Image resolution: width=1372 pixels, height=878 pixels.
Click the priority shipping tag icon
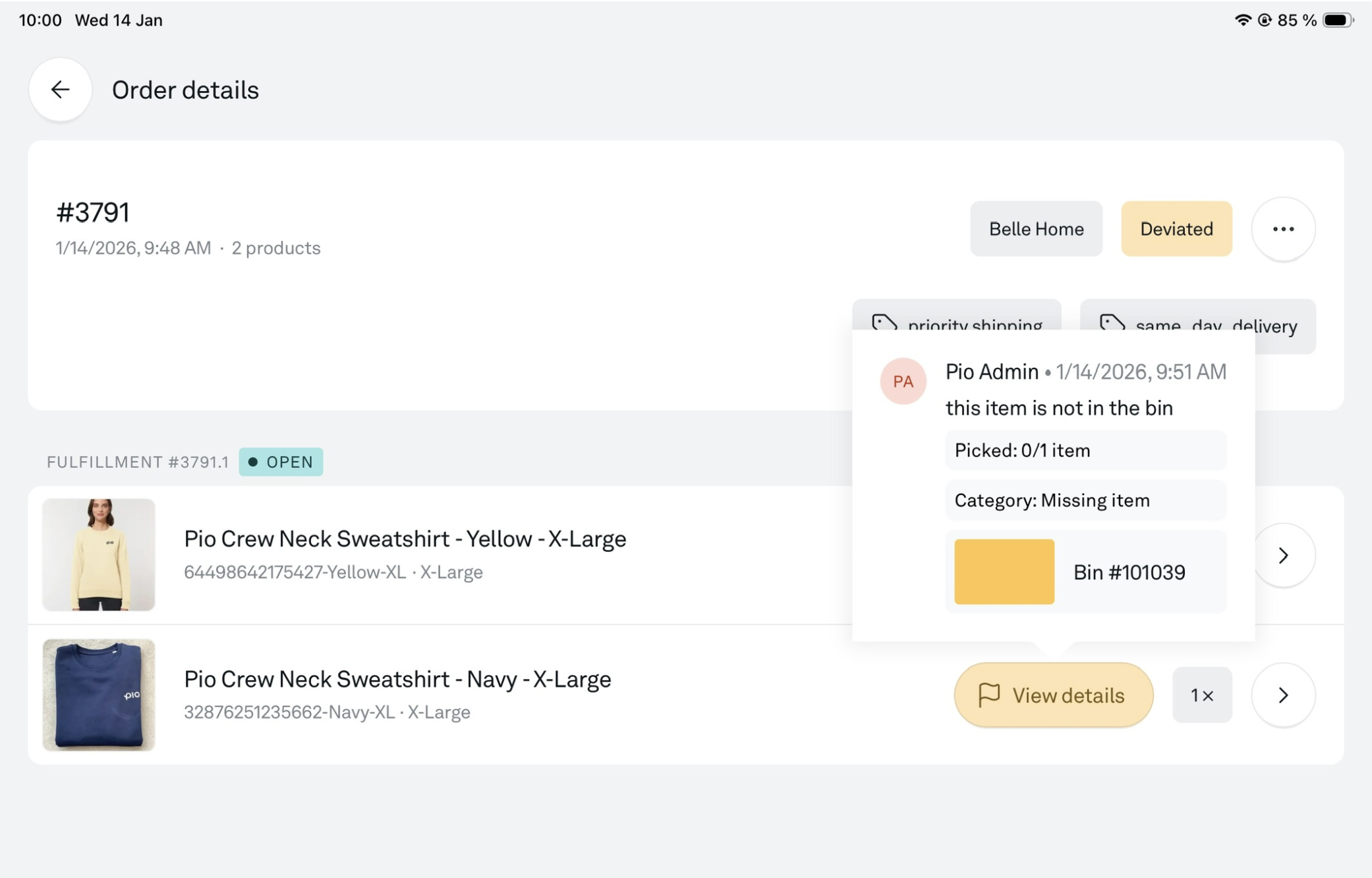[x=884, y=323]
